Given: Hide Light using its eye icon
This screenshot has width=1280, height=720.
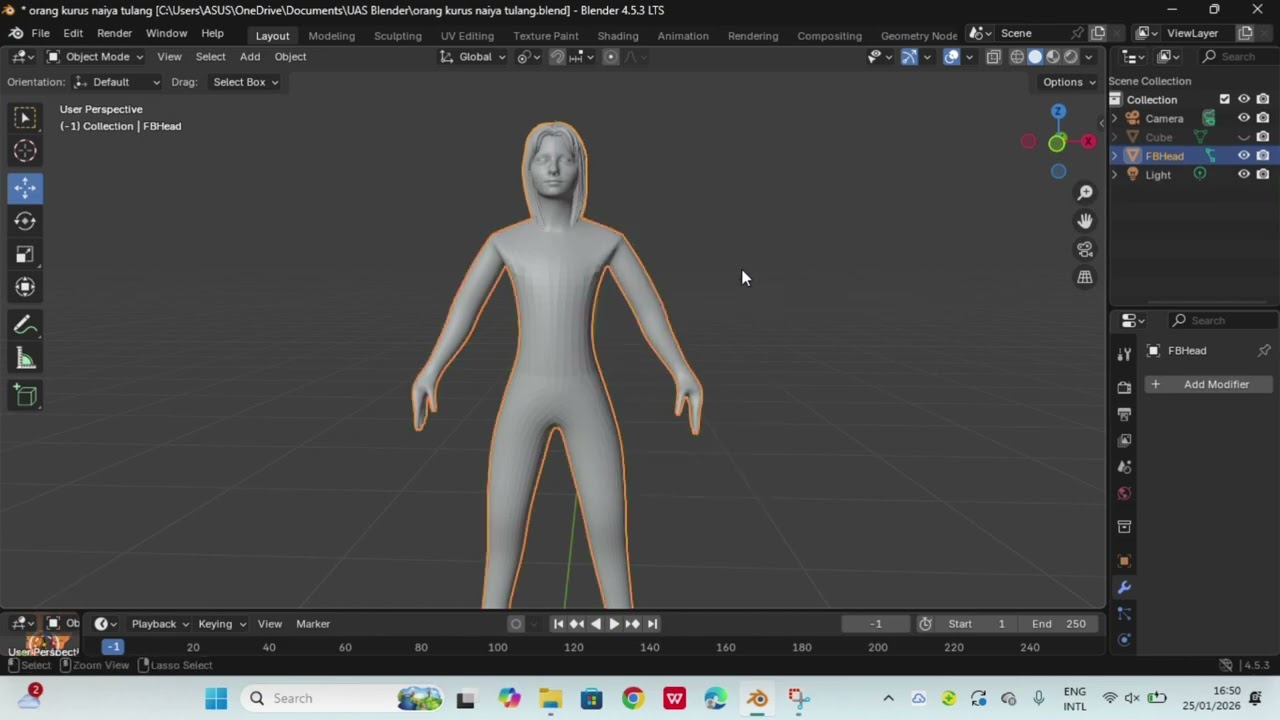Looking at the screenshot, I should tap(1244, 174).
